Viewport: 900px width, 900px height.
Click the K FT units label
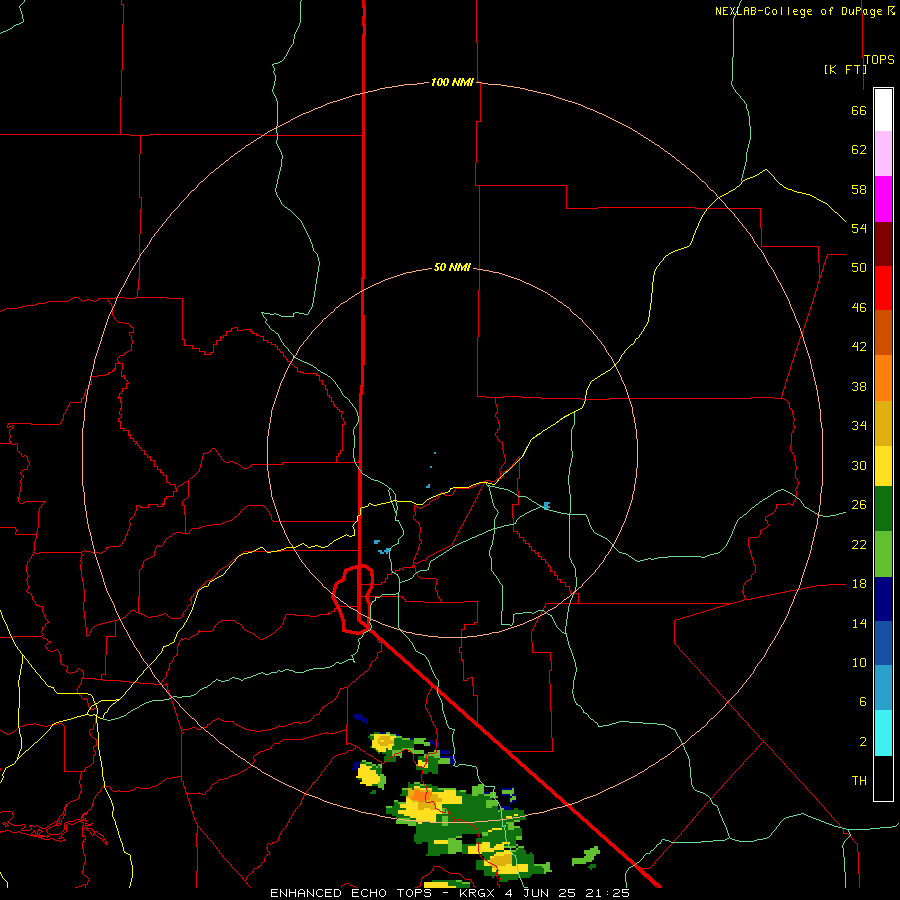[x=845, y=69]
